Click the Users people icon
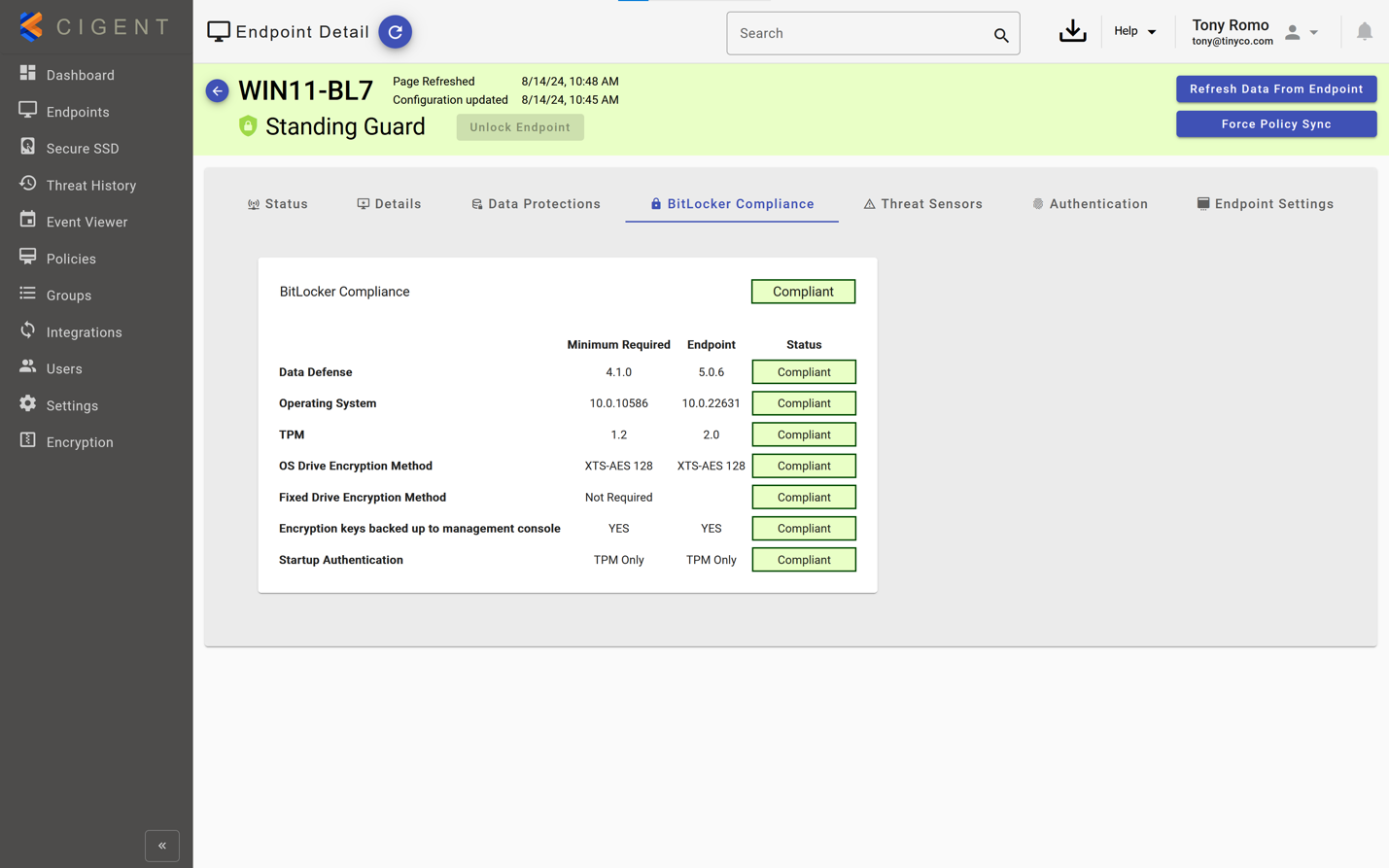The image size is (1389, 868). pos(27,367)
